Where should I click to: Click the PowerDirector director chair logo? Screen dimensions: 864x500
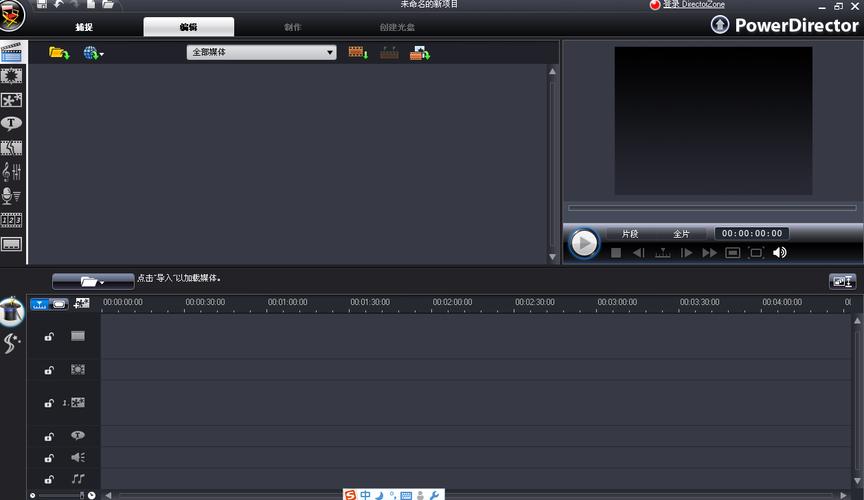(x=12, y=15)
